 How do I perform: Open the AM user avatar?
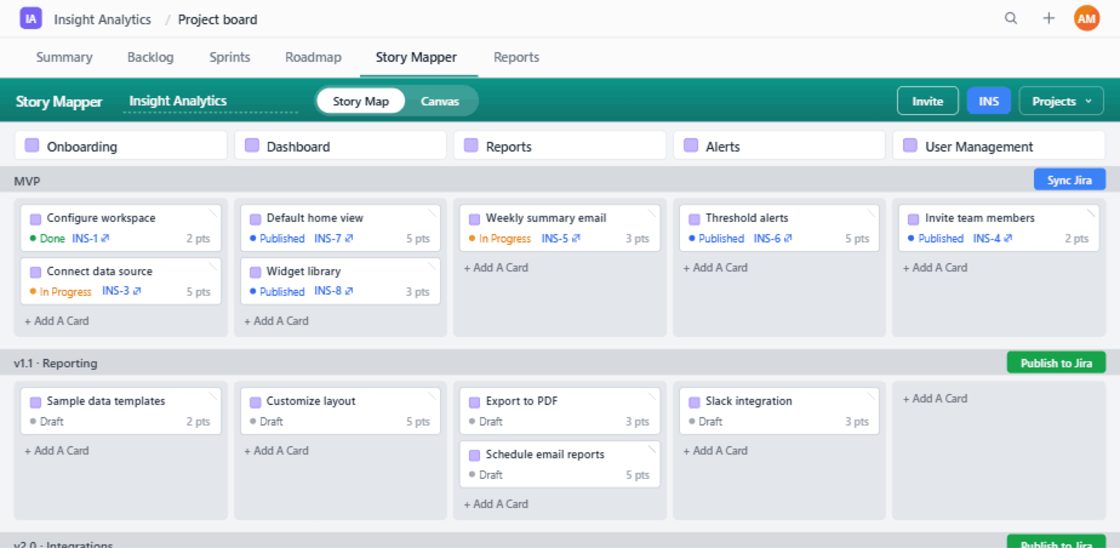click(1086, 19)
